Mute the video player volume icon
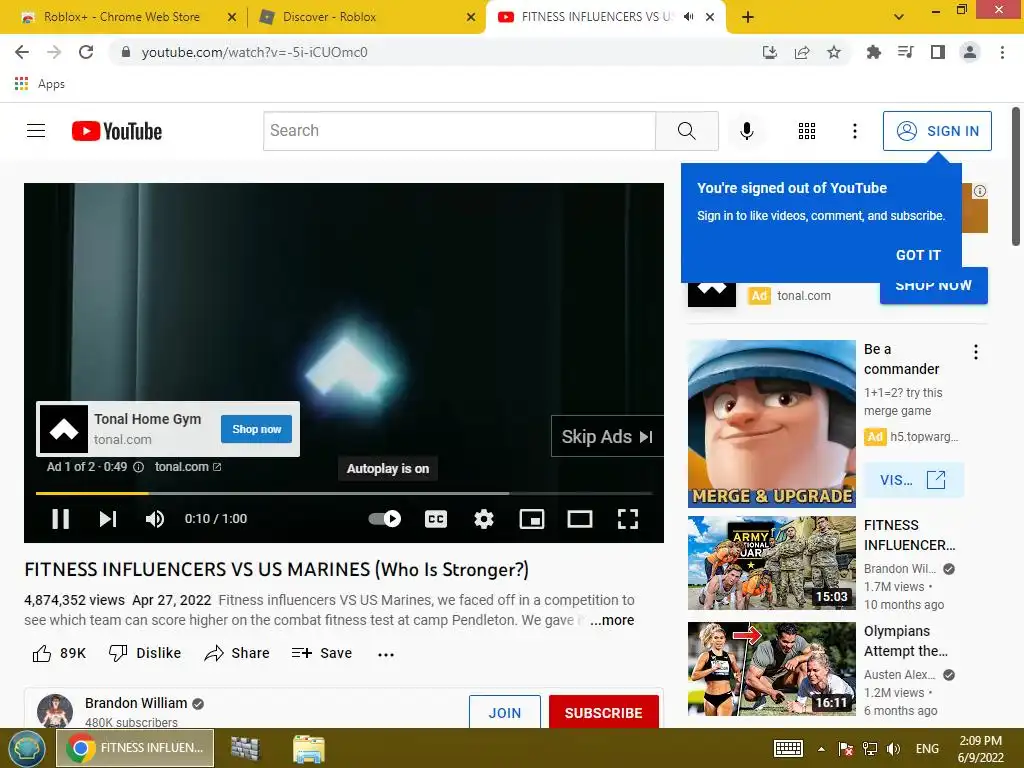This screenshot has height=768, width=1024. tap(155, 519)
